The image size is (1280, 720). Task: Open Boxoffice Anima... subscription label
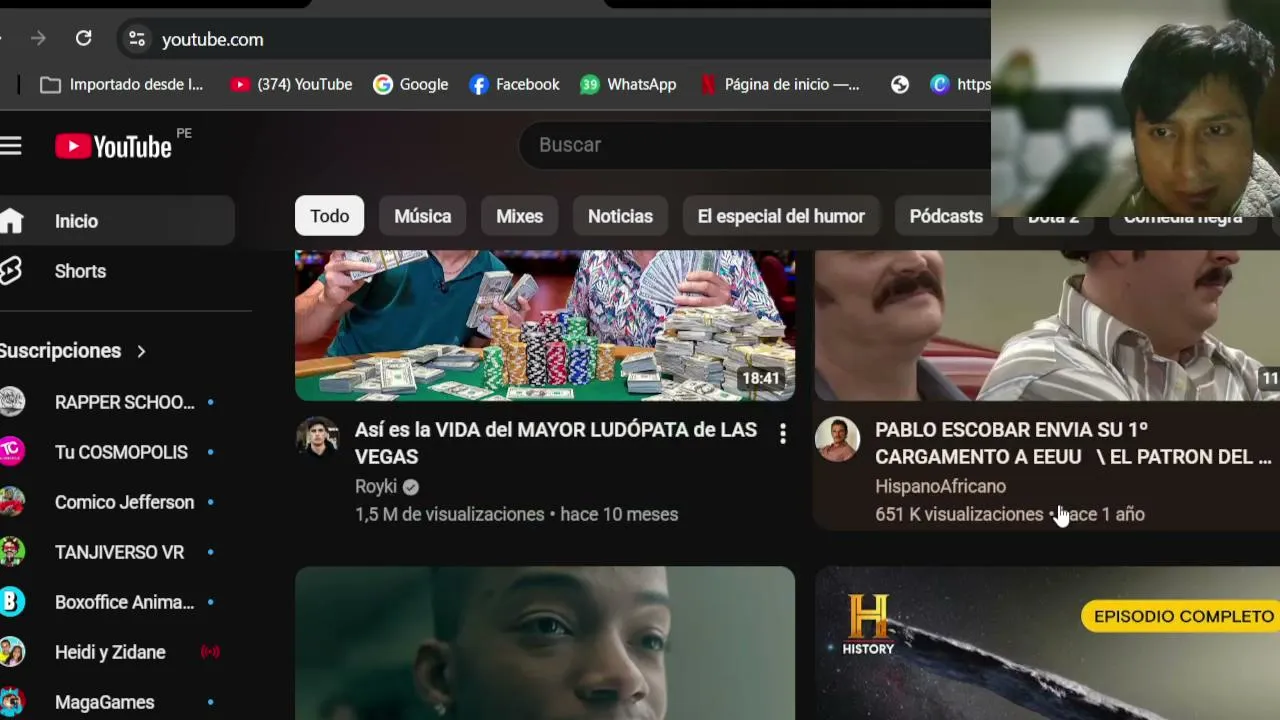coord(125,602)
